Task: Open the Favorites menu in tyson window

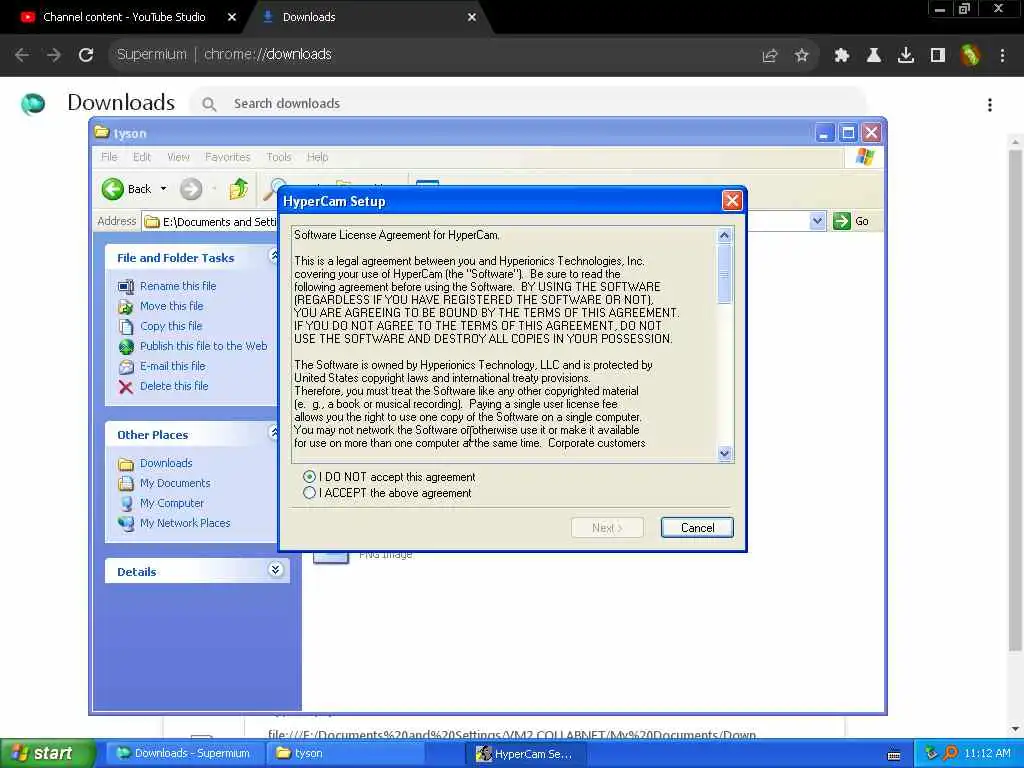Action: pyautogui.click(x=227, y=157)
